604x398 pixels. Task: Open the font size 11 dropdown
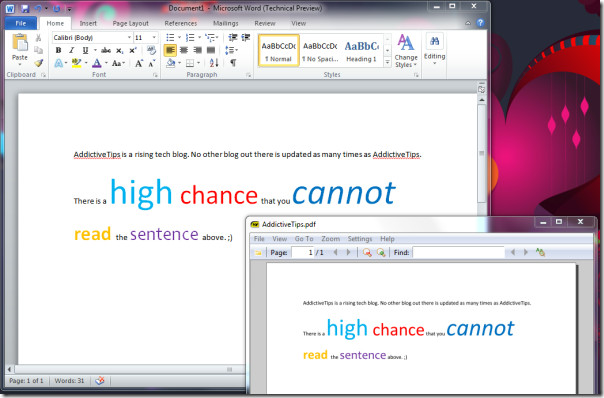154,37
